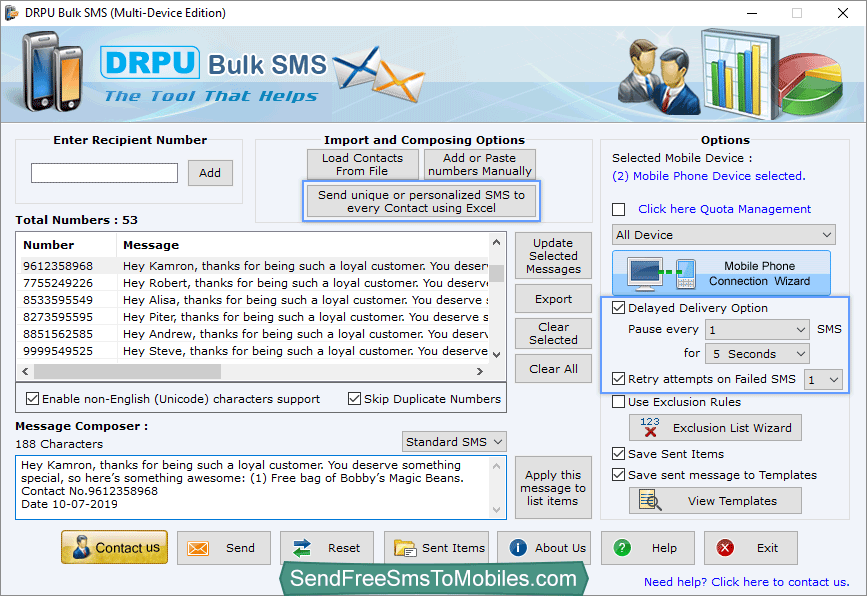Click Load Contacts From File button
The width and height of the screenshot is (867, 596).
click(362, 164)
